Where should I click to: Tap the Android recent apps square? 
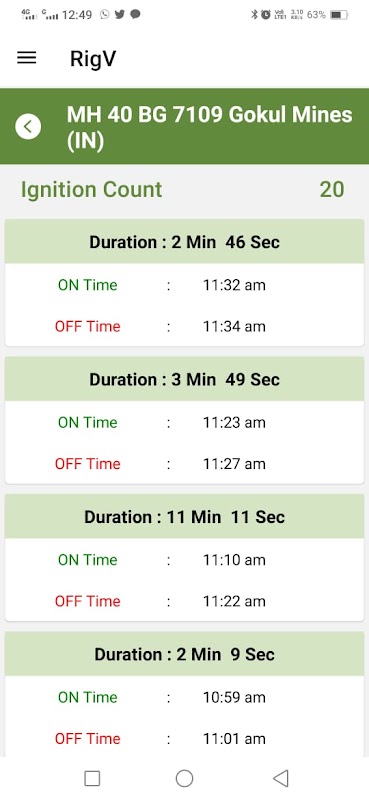[92, 779]
